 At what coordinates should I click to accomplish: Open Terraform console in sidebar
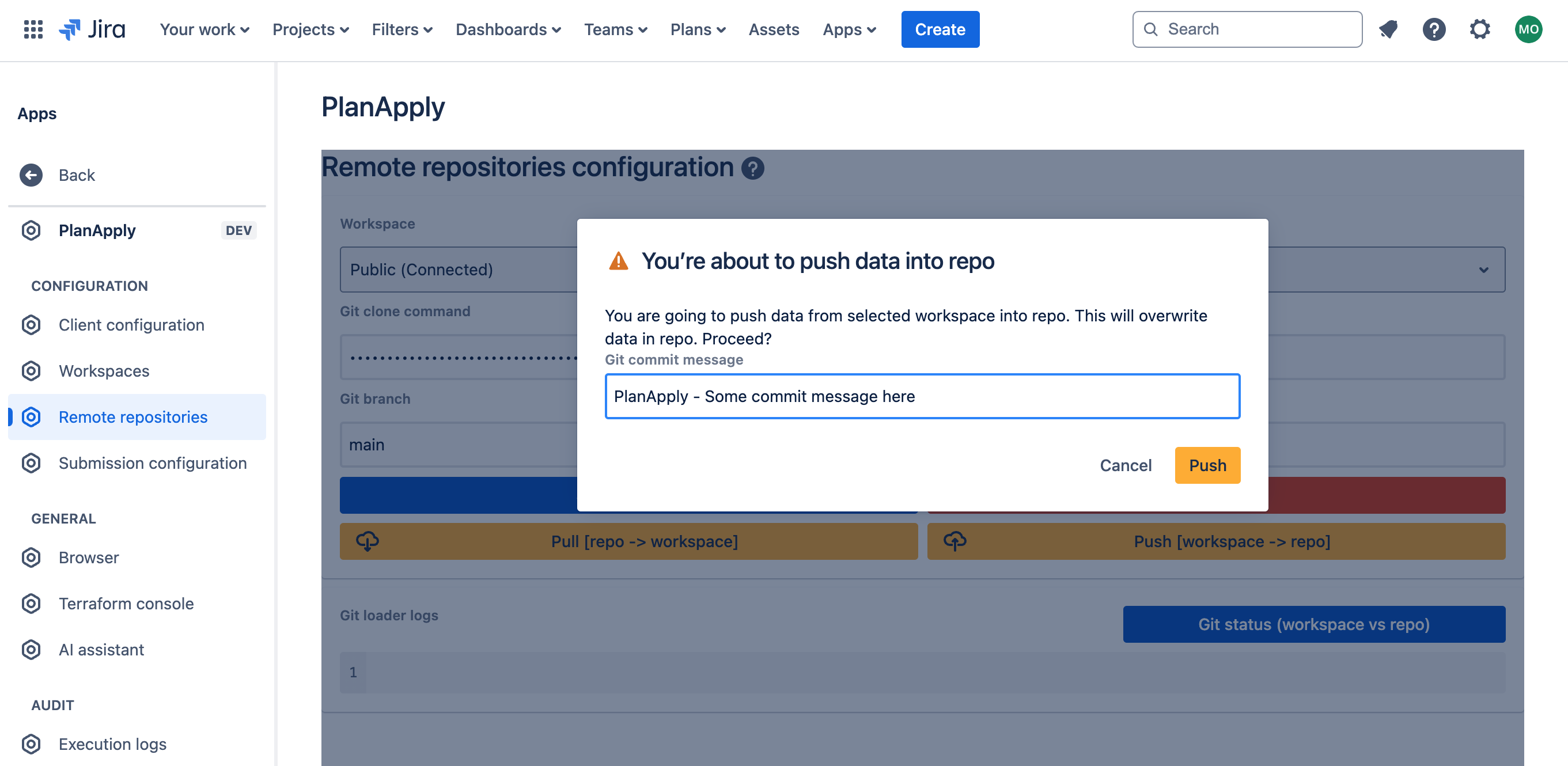tap(126, 604)
